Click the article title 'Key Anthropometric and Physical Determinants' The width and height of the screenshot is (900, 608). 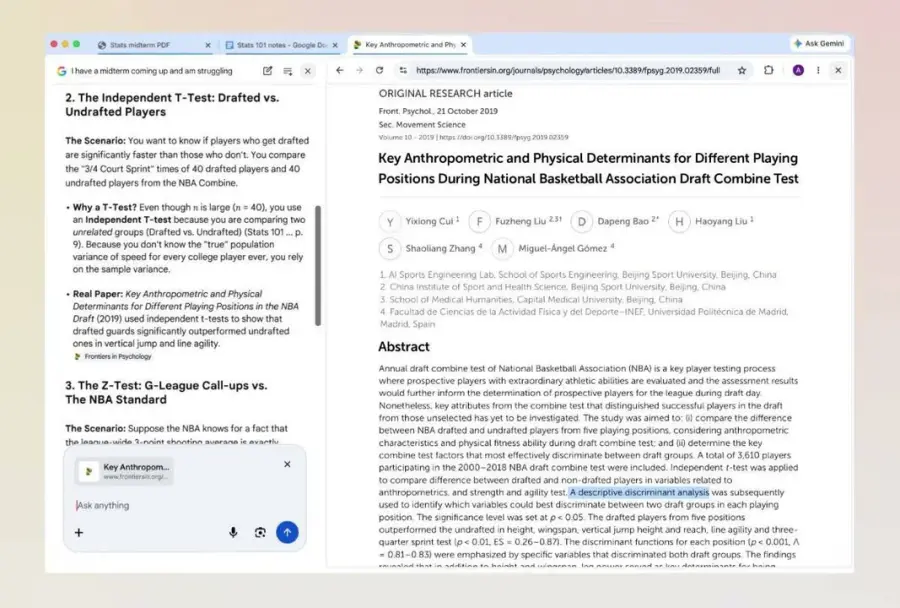click(x=588, y=168)
